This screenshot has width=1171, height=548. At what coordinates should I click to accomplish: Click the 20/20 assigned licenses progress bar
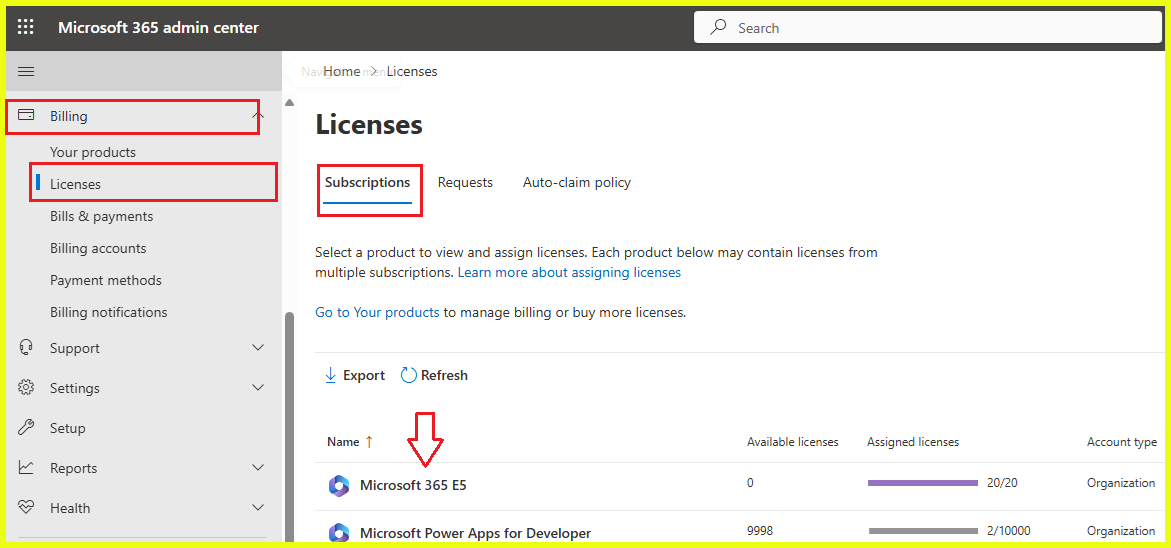click(923, 483)
